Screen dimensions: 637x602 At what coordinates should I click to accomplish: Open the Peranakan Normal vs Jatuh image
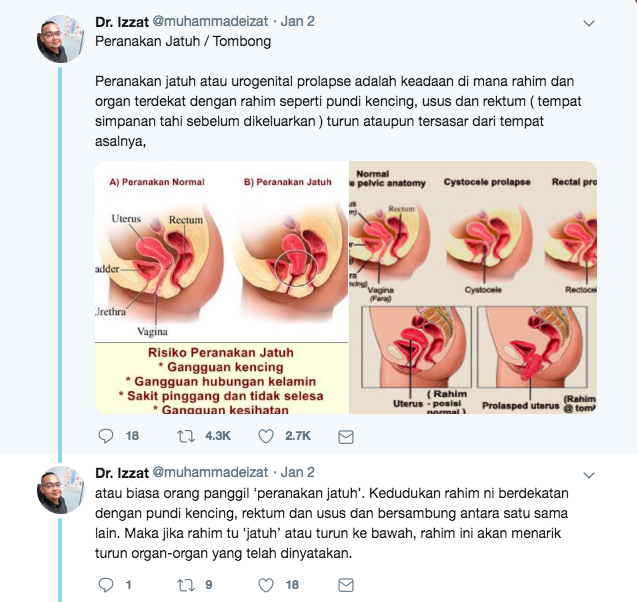pyautogui.click(x=221, y=288)
